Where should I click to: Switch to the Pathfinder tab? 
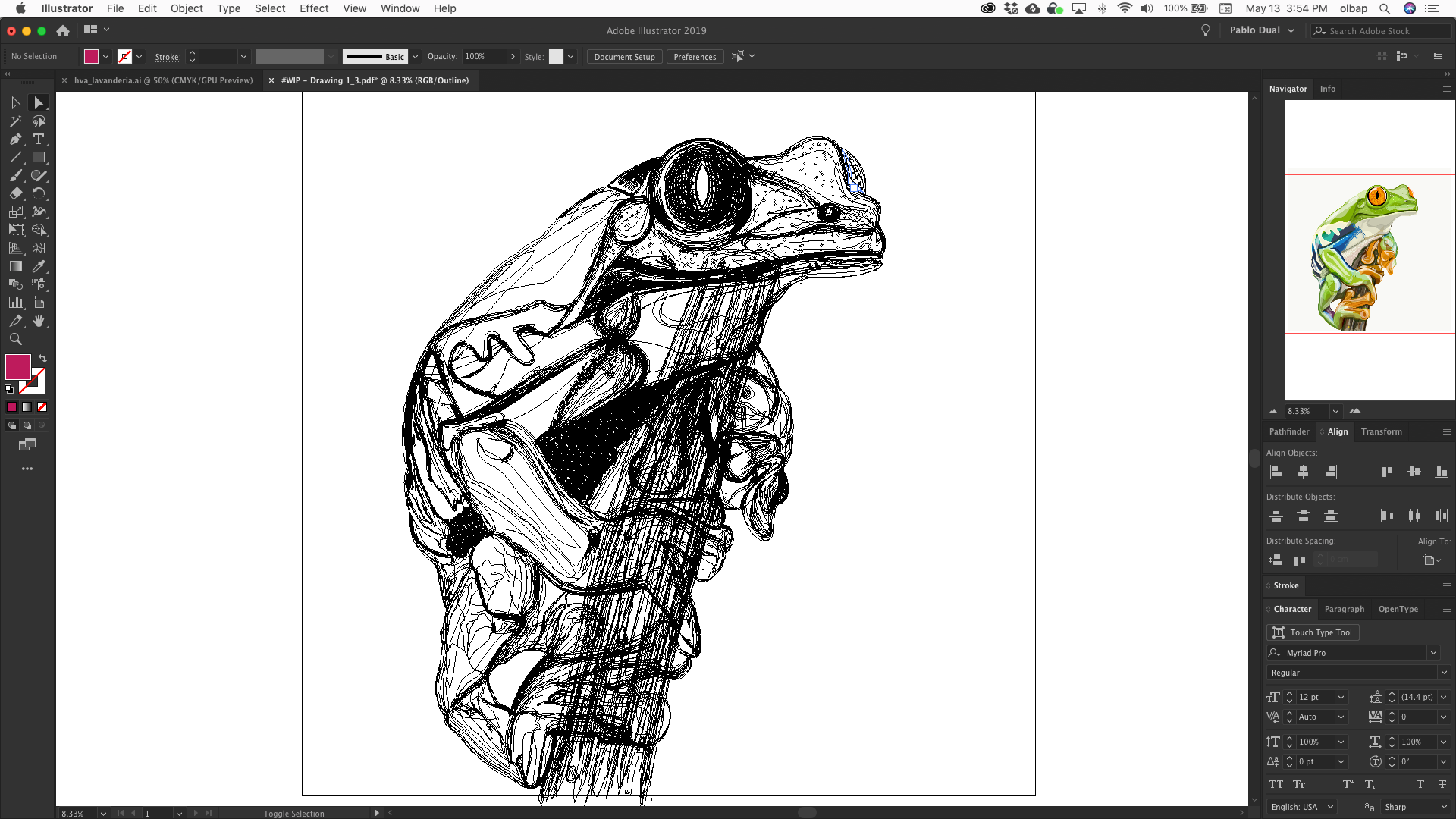point(1288,431)
